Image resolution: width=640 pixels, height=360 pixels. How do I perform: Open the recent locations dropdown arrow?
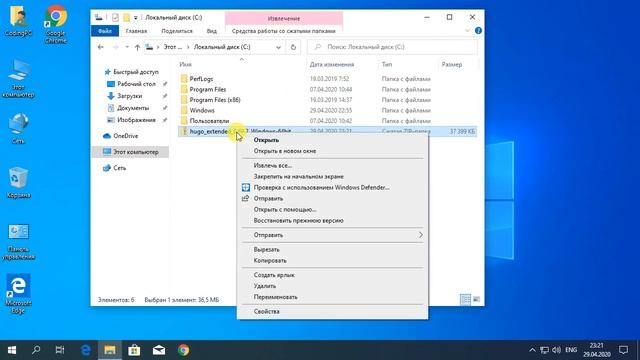127,47
